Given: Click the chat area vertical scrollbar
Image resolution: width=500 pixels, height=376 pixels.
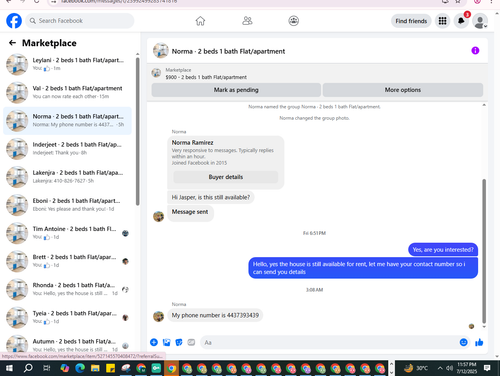Looking at the screenshot, I should 484,251.
